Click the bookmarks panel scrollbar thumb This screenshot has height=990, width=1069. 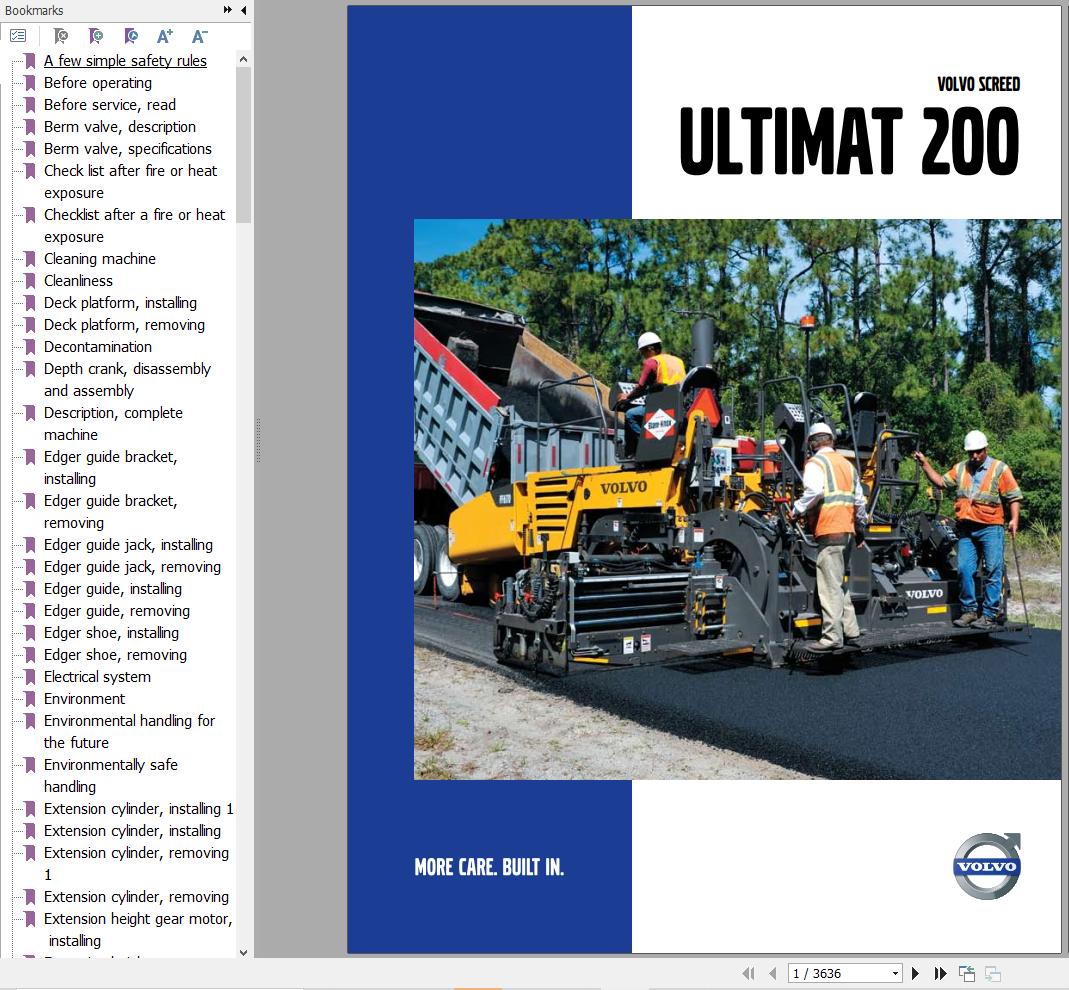[x=243, y=145]
